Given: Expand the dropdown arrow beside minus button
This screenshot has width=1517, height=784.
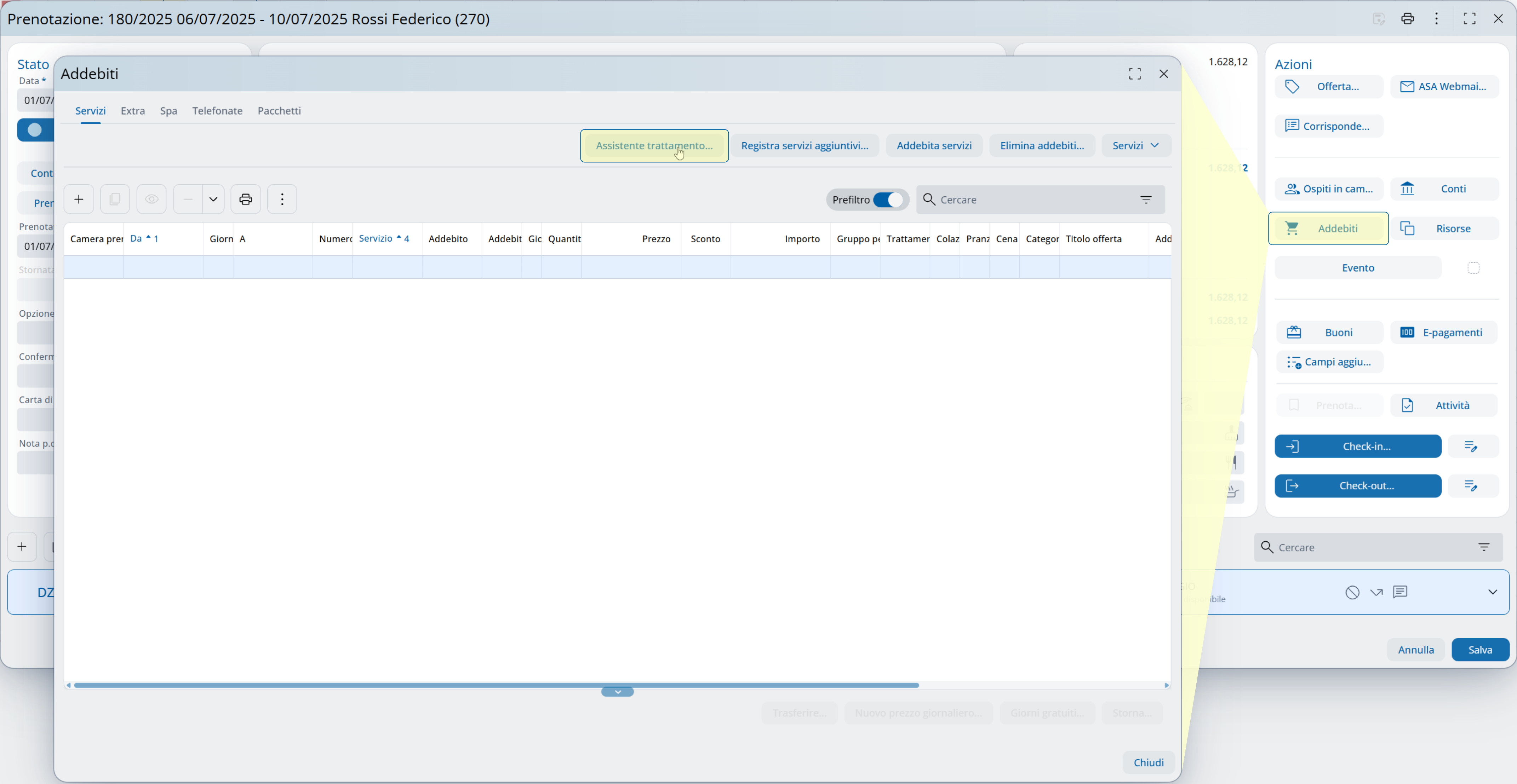Looking at the screenshot, I should point(213,199).
